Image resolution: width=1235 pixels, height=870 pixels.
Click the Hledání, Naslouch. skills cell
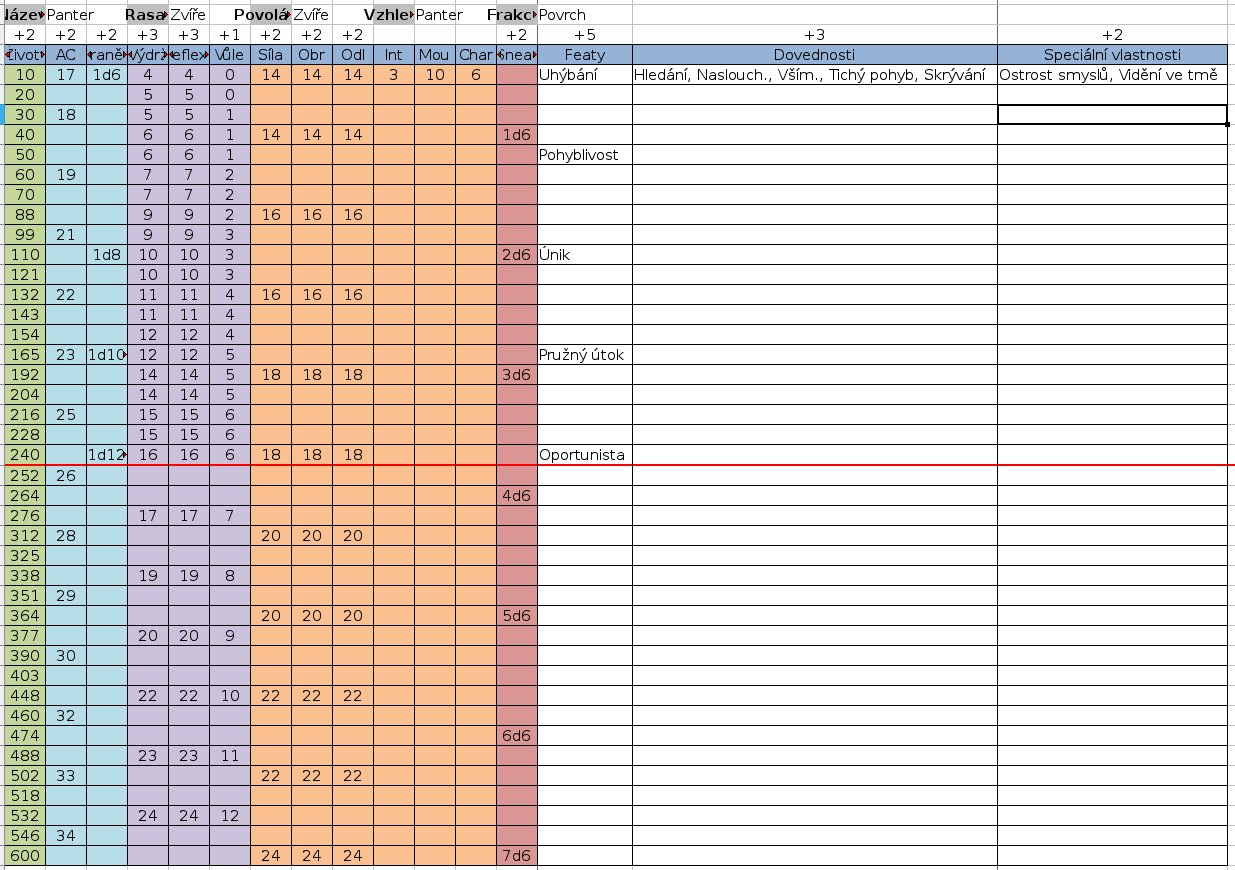click(x=814, y=75)
